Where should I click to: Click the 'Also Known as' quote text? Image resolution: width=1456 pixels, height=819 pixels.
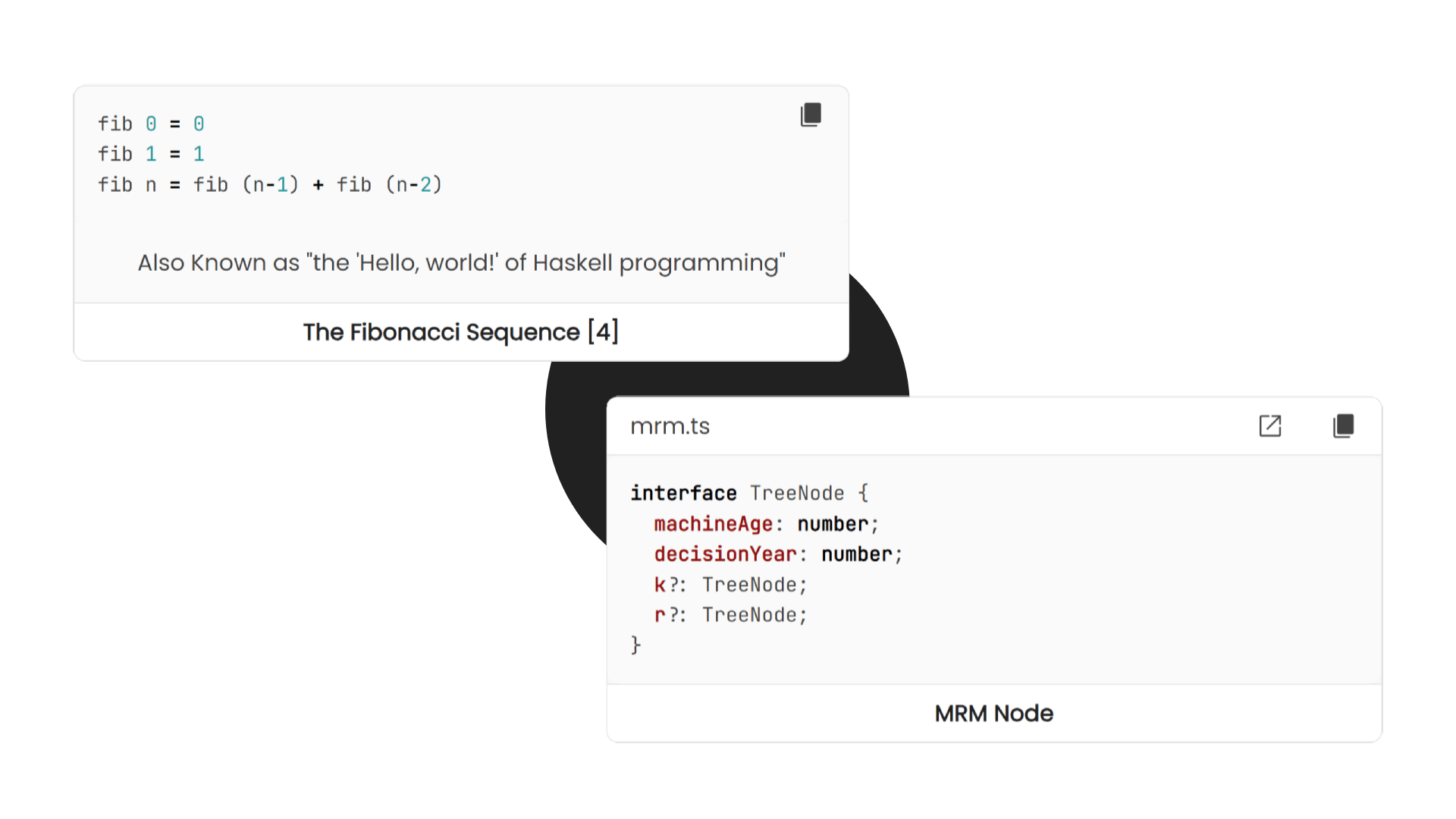click(x=461, y=262)
